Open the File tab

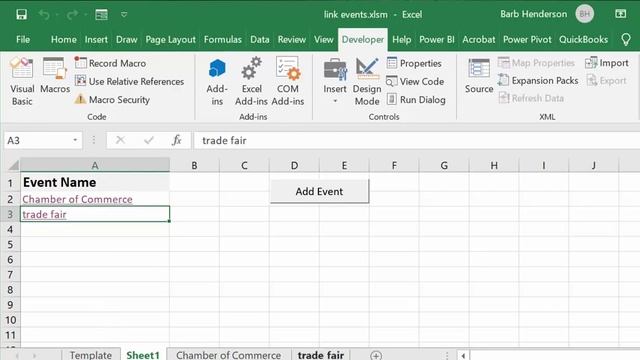pos(23,40)
